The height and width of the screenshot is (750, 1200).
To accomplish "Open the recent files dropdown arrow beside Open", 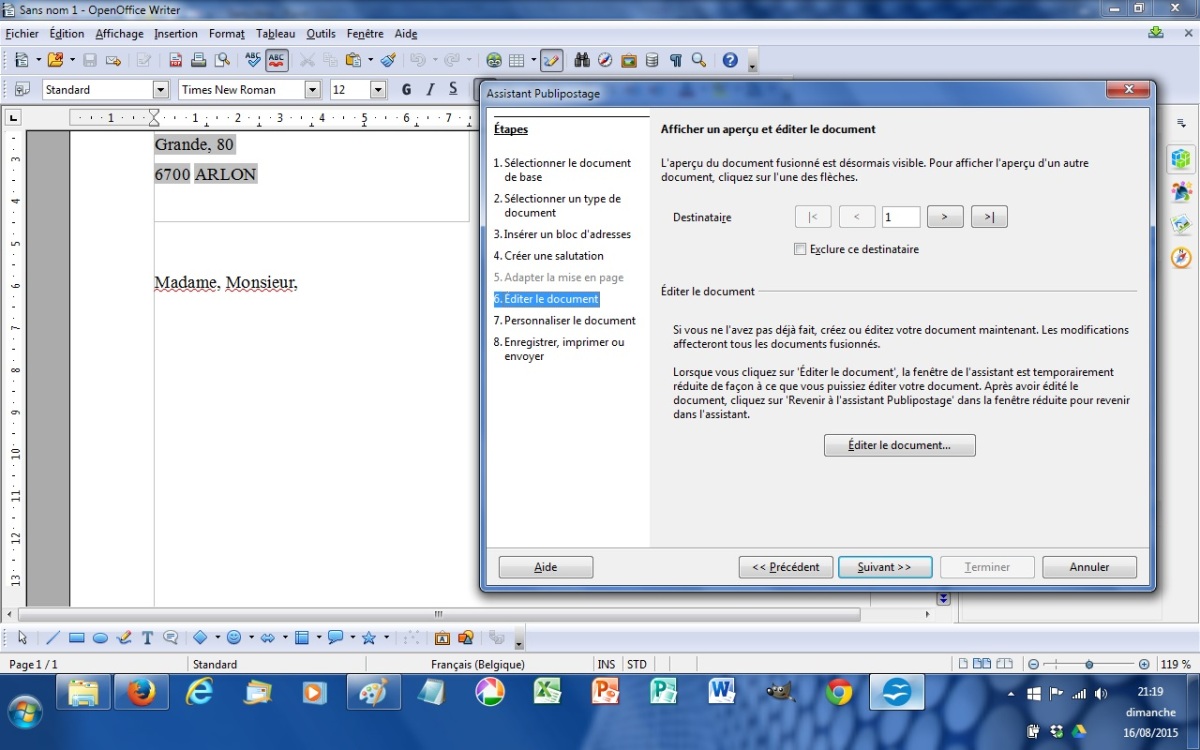I will click(71, 60).
